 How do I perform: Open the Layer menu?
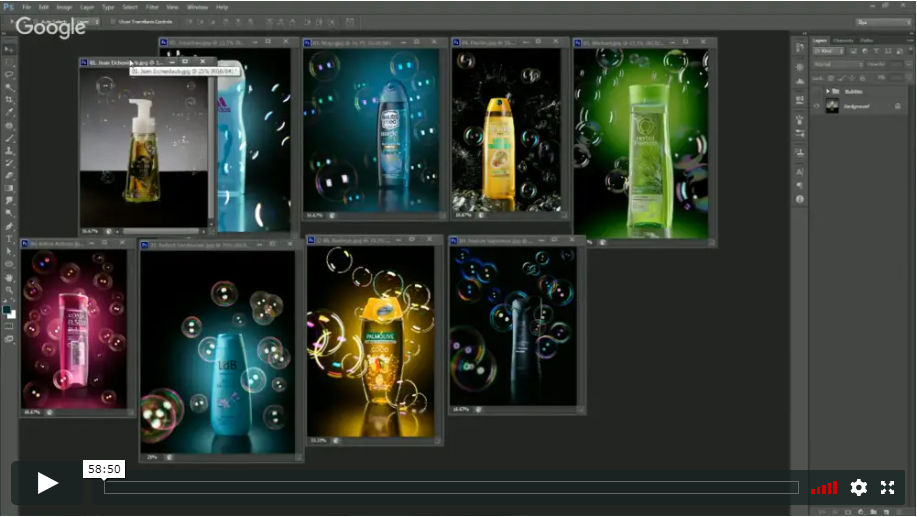[x=87, y=7]
